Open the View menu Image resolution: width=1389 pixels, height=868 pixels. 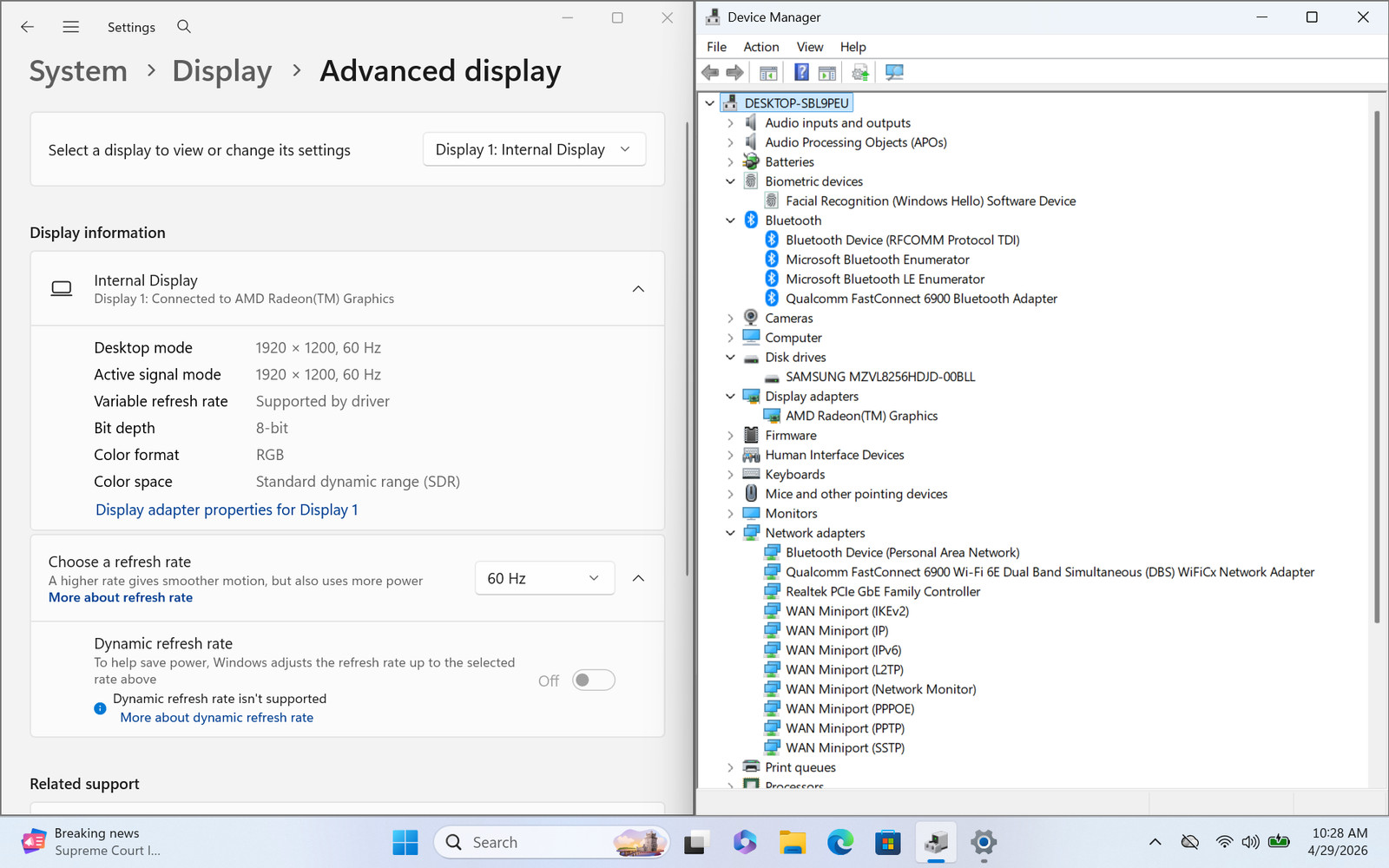point(810,47)
